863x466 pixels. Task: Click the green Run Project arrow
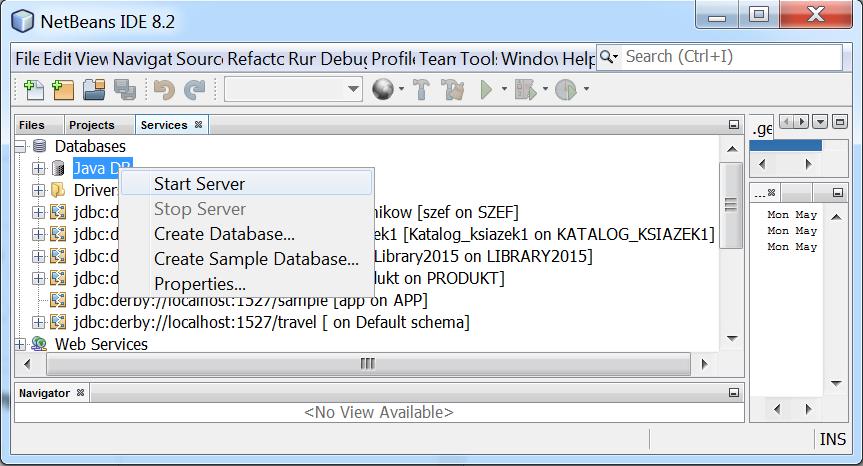[486, 89]
